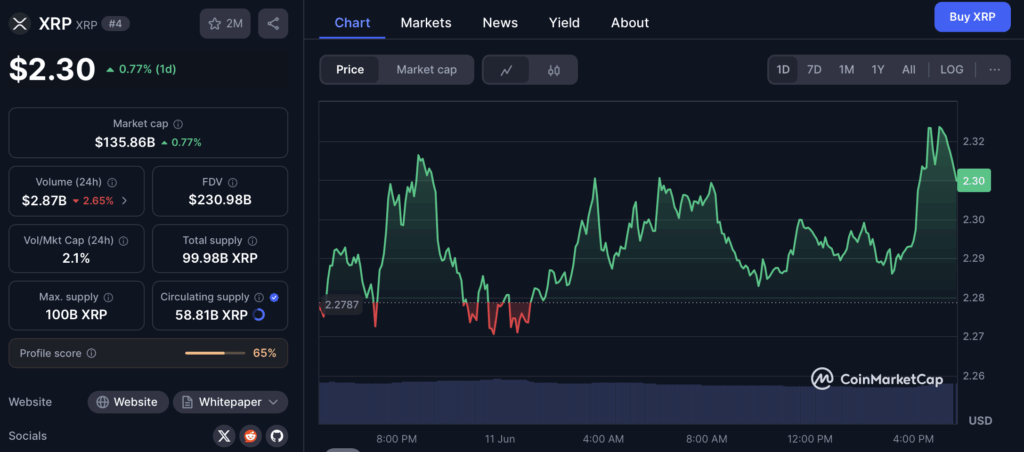This screenshot has height=452, width=1024.
Task: Open the Website link button
Action: pos(128,402)
